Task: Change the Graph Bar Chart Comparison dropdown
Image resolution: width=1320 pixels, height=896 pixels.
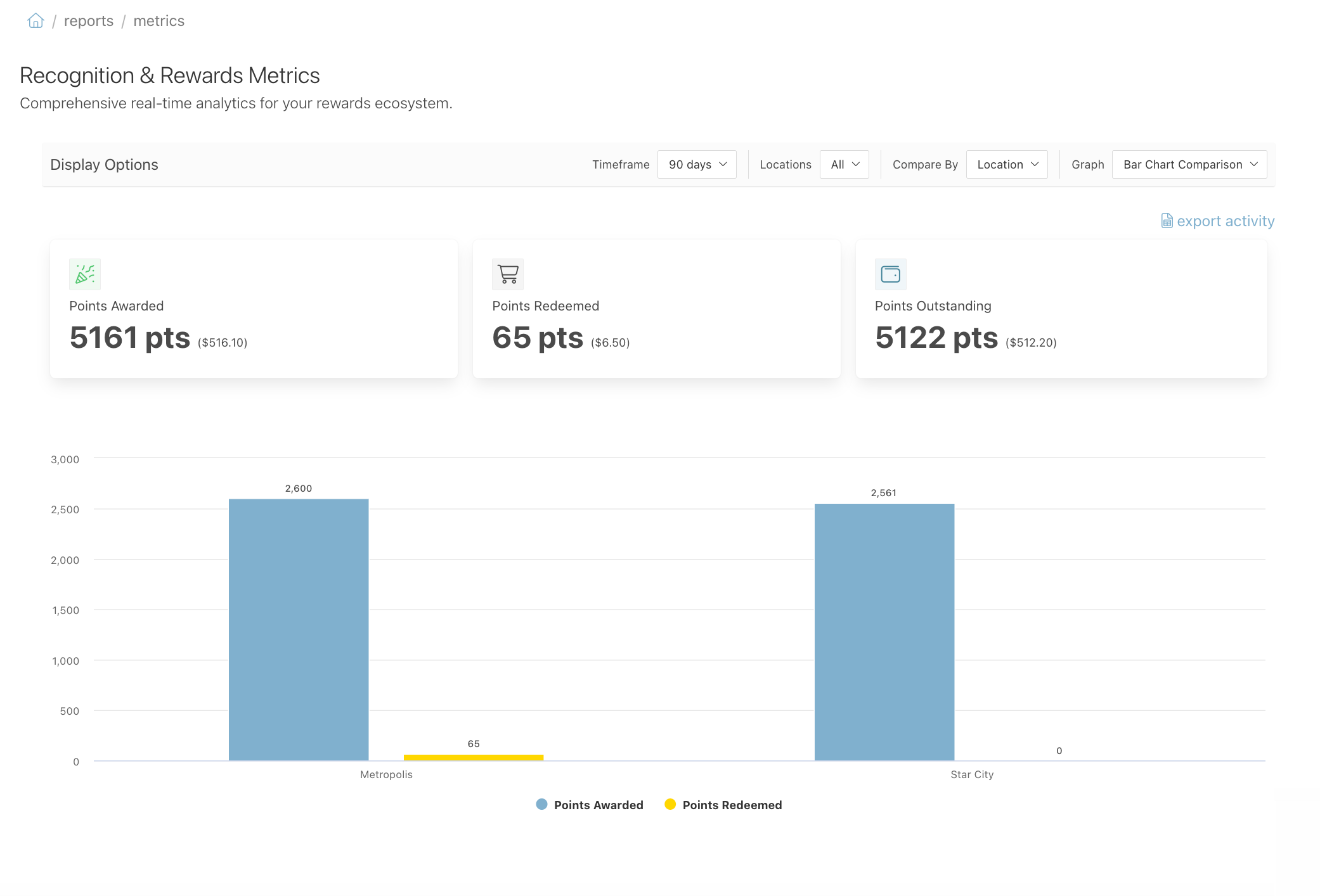Action: point(1189,165)
